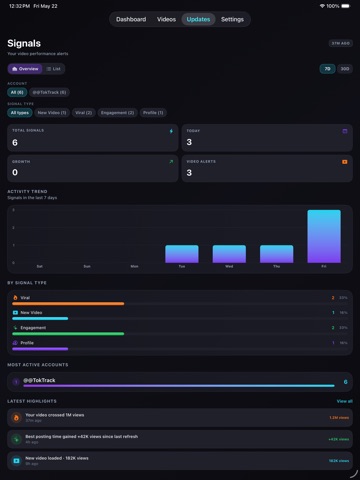Click video icon on New video loaded highlight
The height and width of the screenshot is (480, 360).
point(16,461)
